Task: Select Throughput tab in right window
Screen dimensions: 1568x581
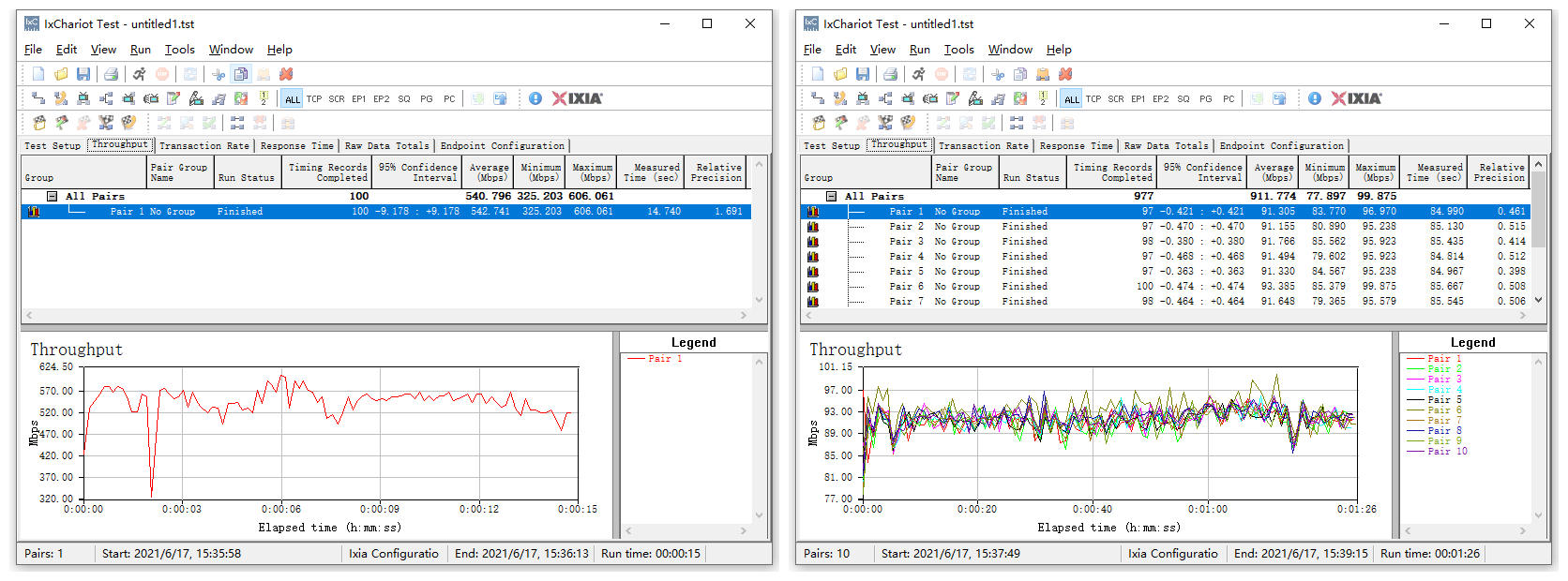Action: tap(899, 145)
